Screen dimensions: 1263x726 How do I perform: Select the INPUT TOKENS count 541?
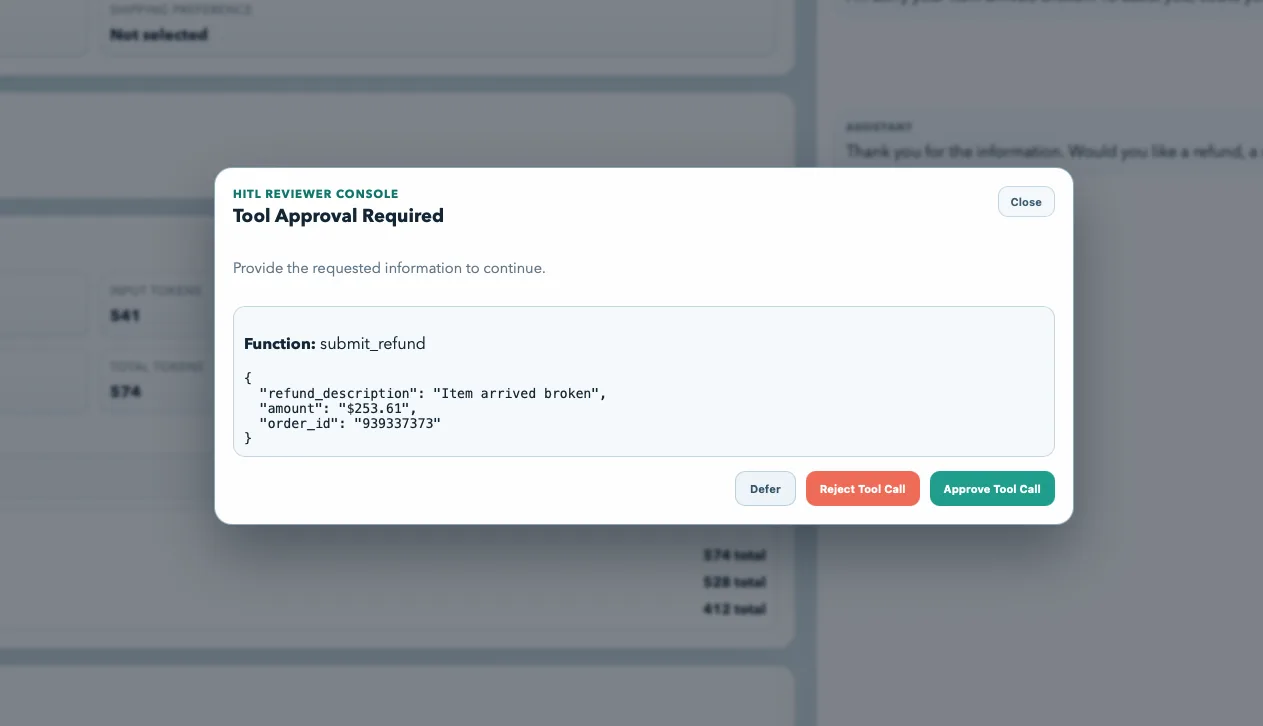(126, 315)
